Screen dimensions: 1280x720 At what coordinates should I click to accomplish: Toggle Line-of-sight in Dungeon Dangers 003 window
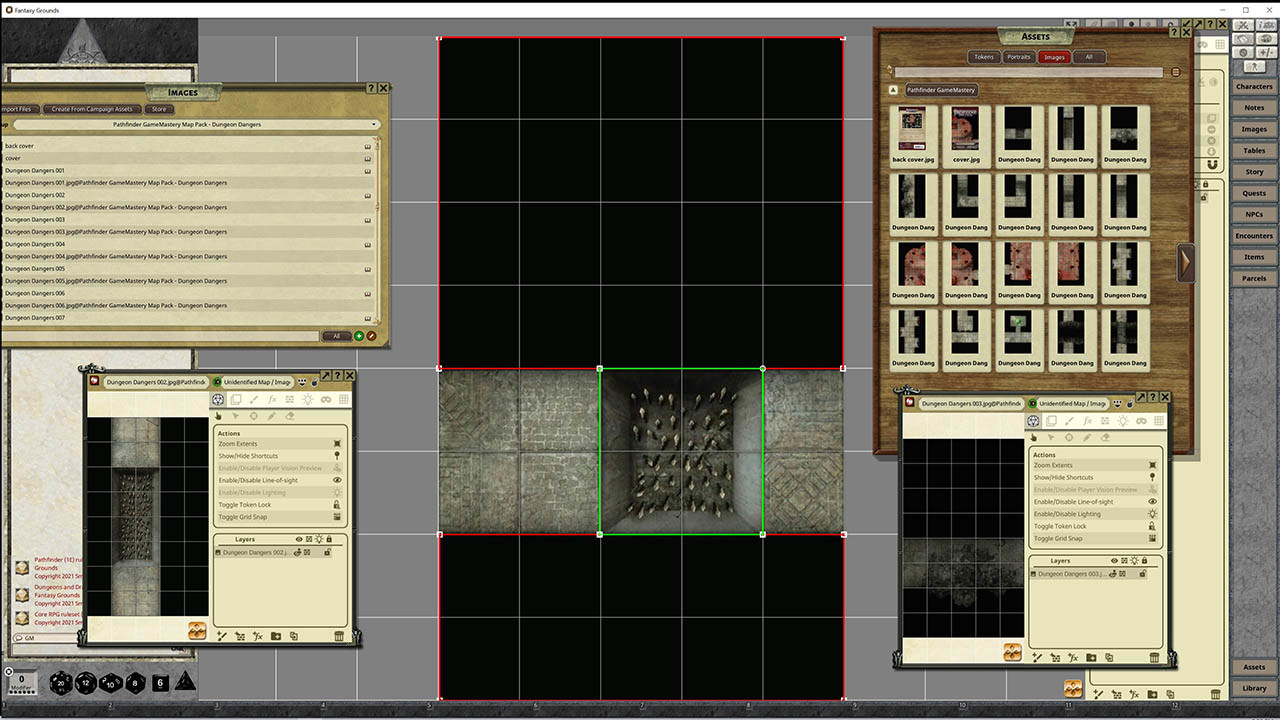[x=1095, y=502]
